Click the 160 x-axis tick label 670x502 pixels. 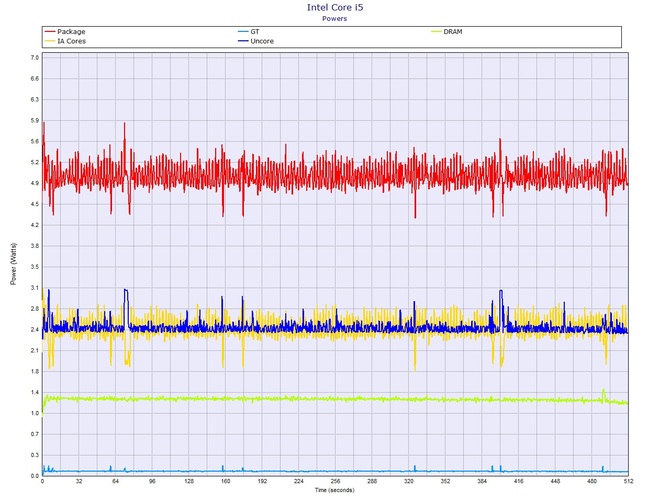tap(226, 481)
